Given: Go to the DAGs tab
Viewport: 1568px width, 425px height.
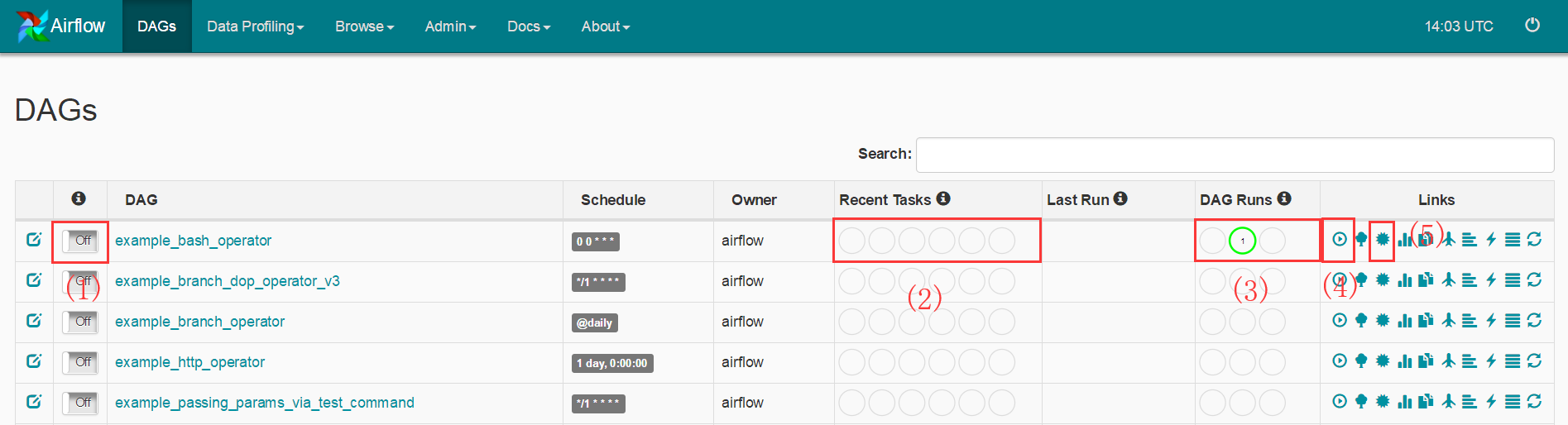Looking at the screenshot, I should (x=157, y=26).
